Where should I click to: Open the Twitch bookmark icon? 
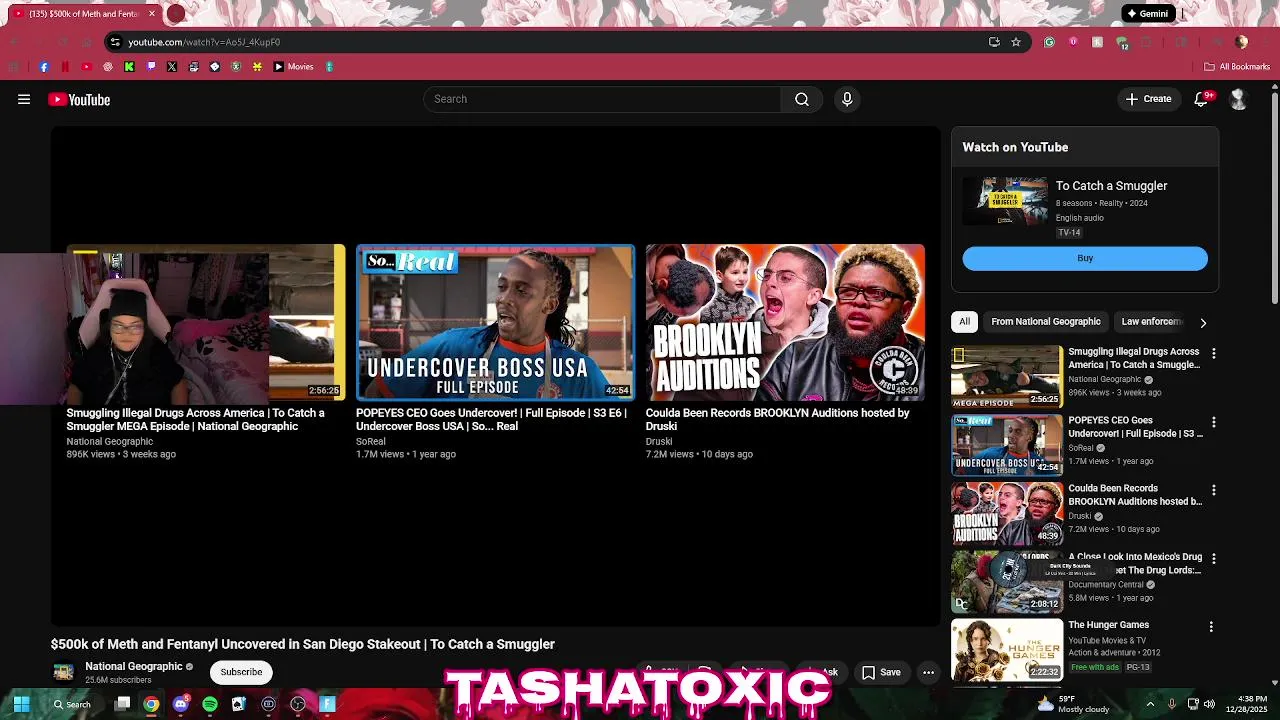point(151,67)
